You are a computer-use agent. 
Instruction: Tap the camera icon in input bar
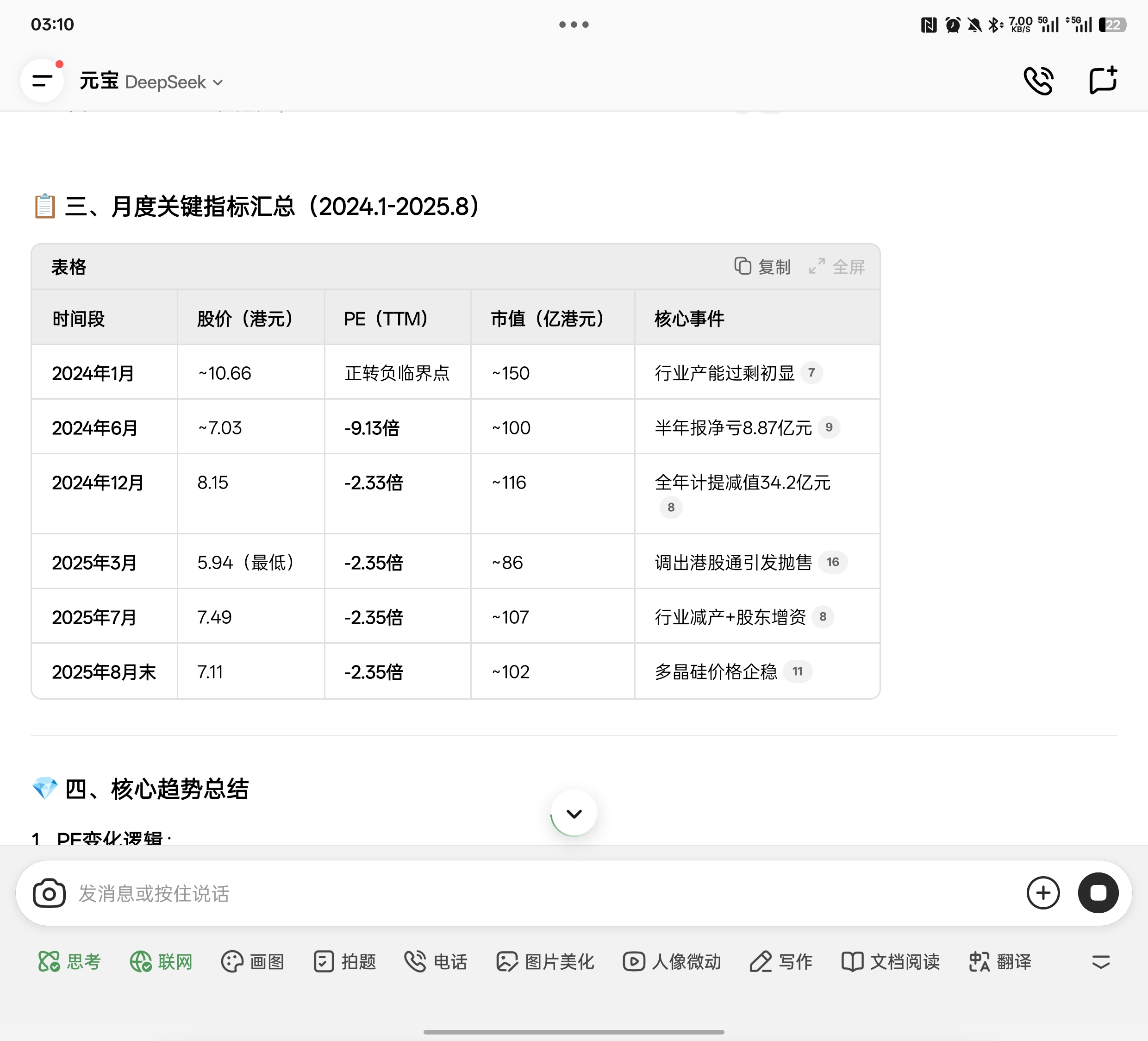49,893
